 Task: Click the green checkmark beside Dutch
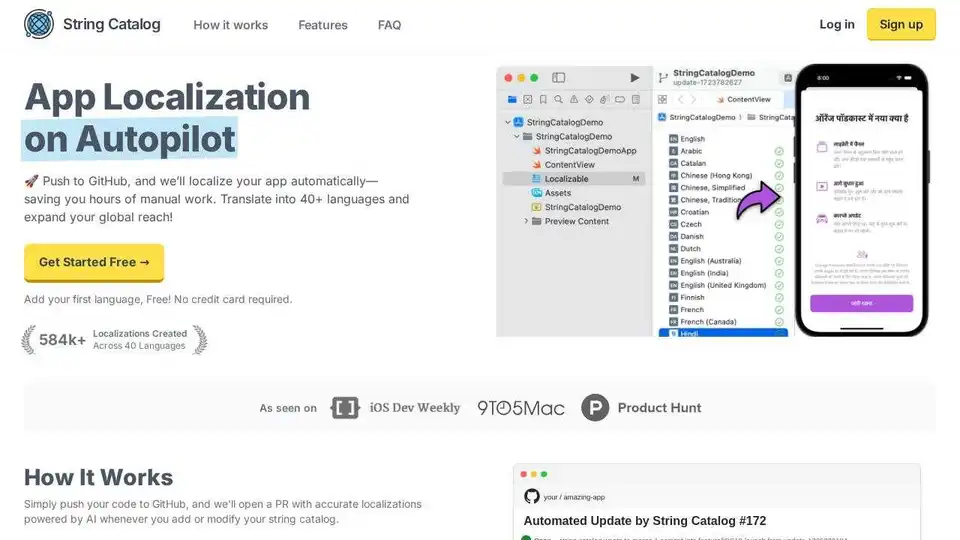(x=779, y=249)
